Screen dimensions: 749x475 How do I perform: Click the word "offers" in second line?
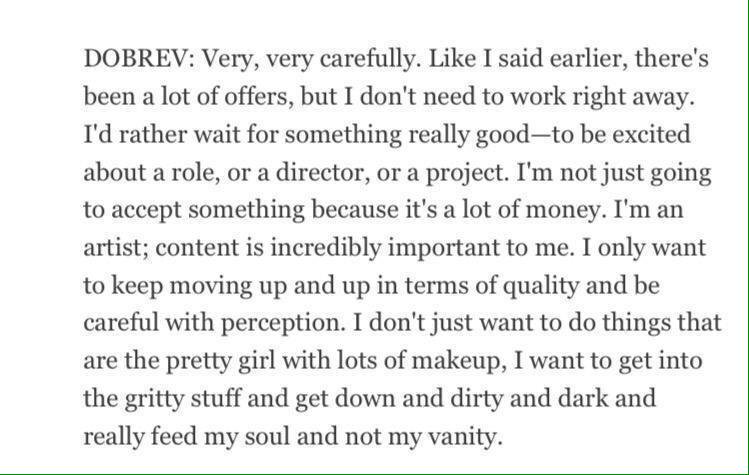click(x=259, y=97)
